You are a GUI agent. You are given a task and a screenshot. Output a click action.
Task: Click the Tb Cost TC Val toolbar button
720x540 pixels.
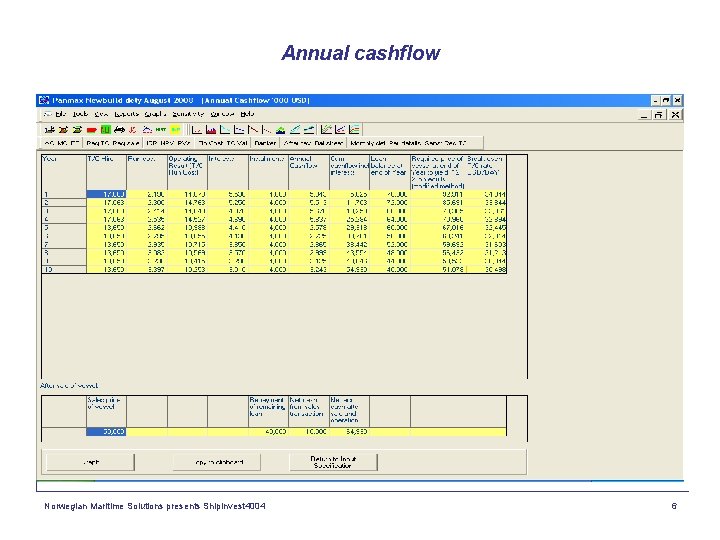coord(223,143)
